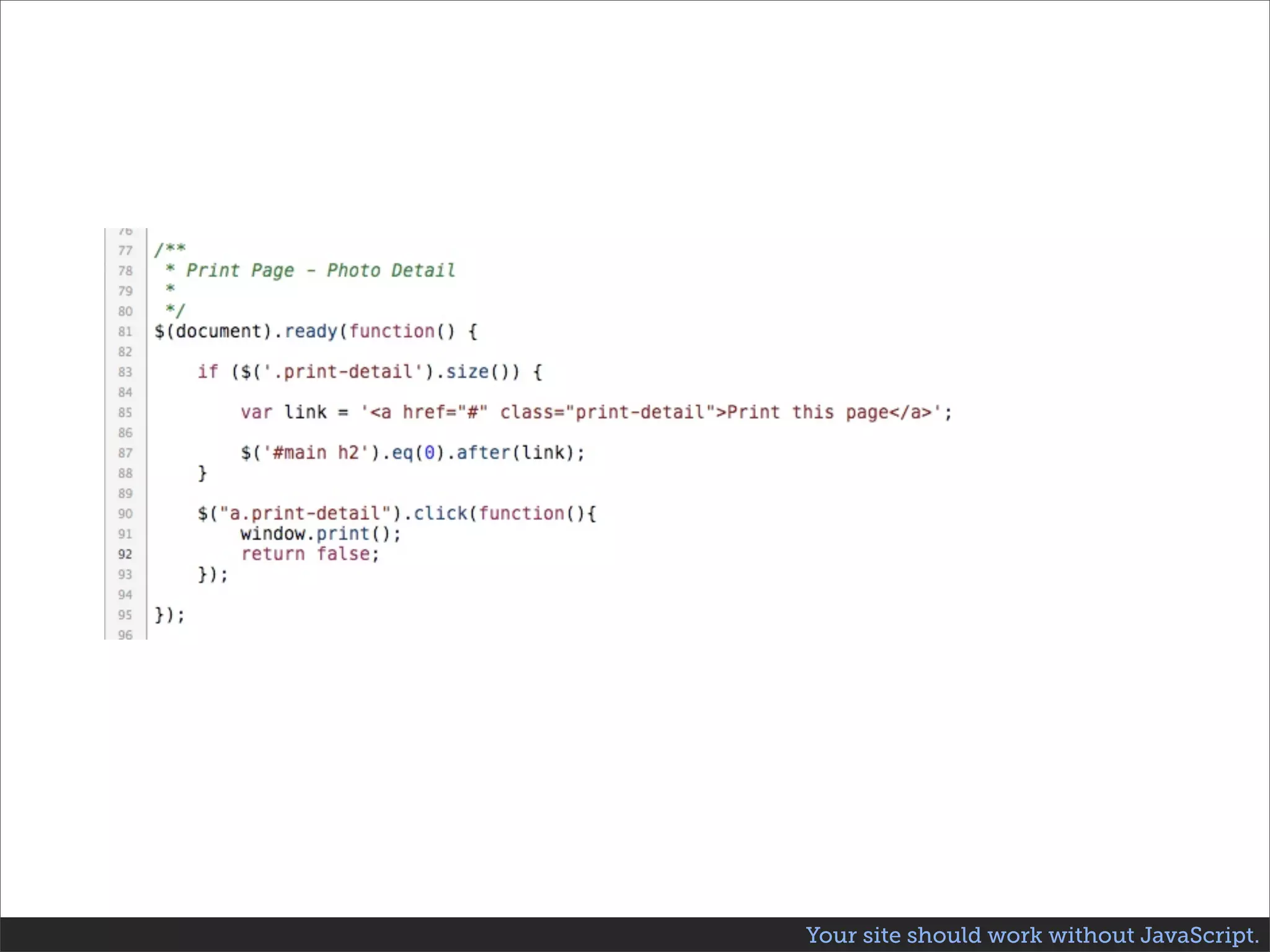The image size is (1270, 952).
Task: Click line number 95 in the gutter
Action: 125,615
